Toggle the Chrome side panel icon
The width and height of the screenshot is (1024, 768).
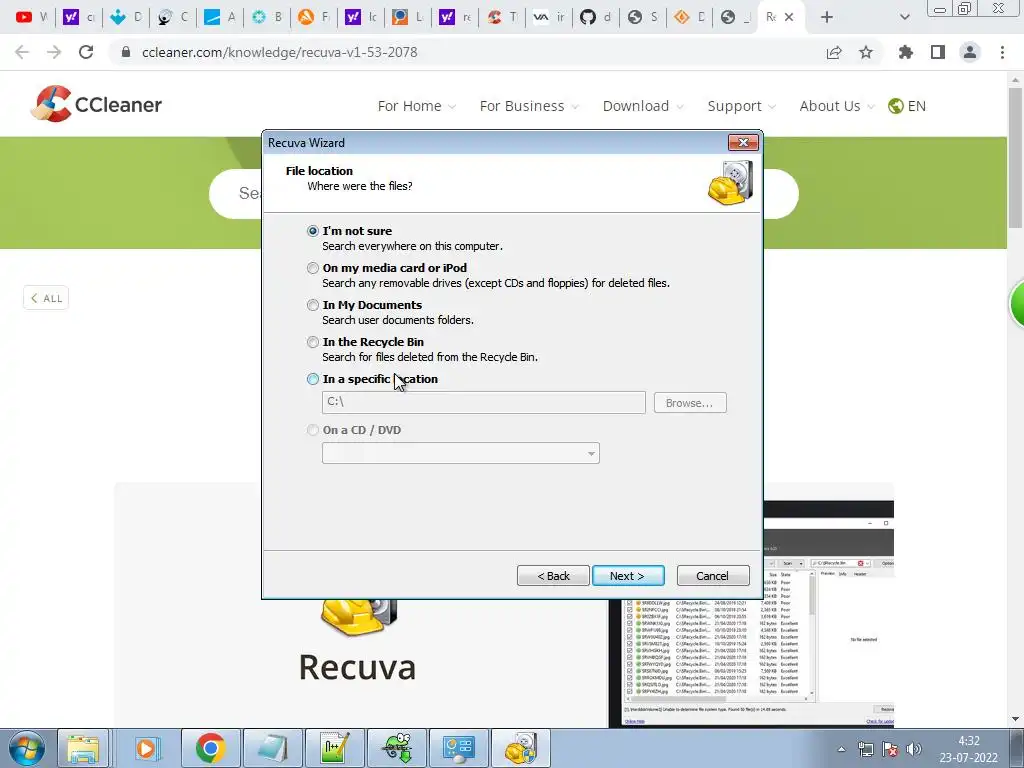(938, 52)
